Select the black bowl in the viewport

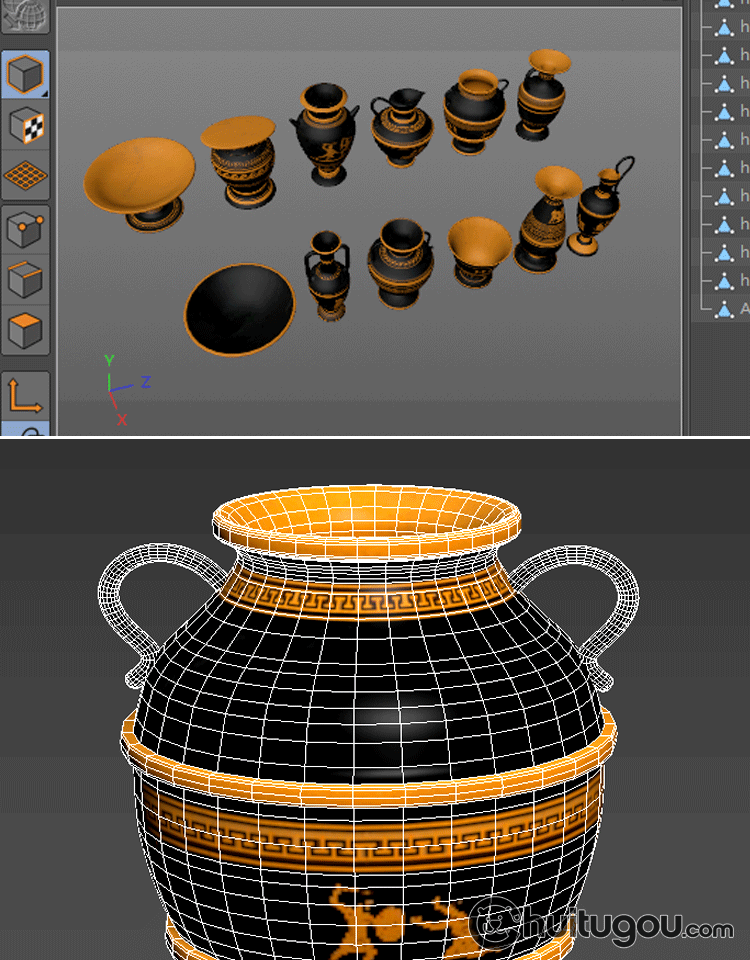click(240, 310)
